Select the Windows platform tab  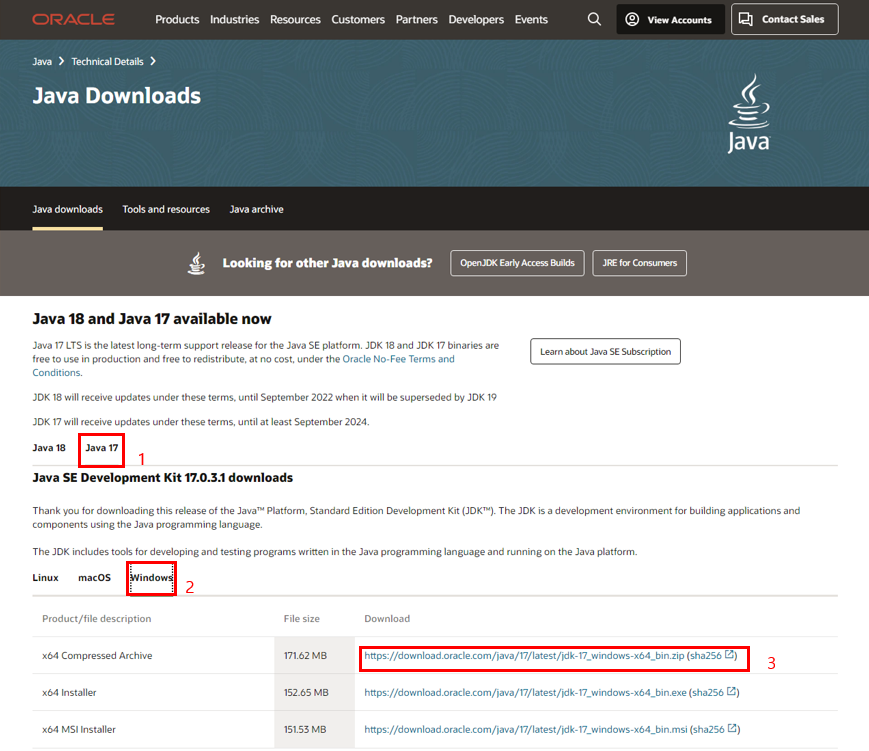151,578
